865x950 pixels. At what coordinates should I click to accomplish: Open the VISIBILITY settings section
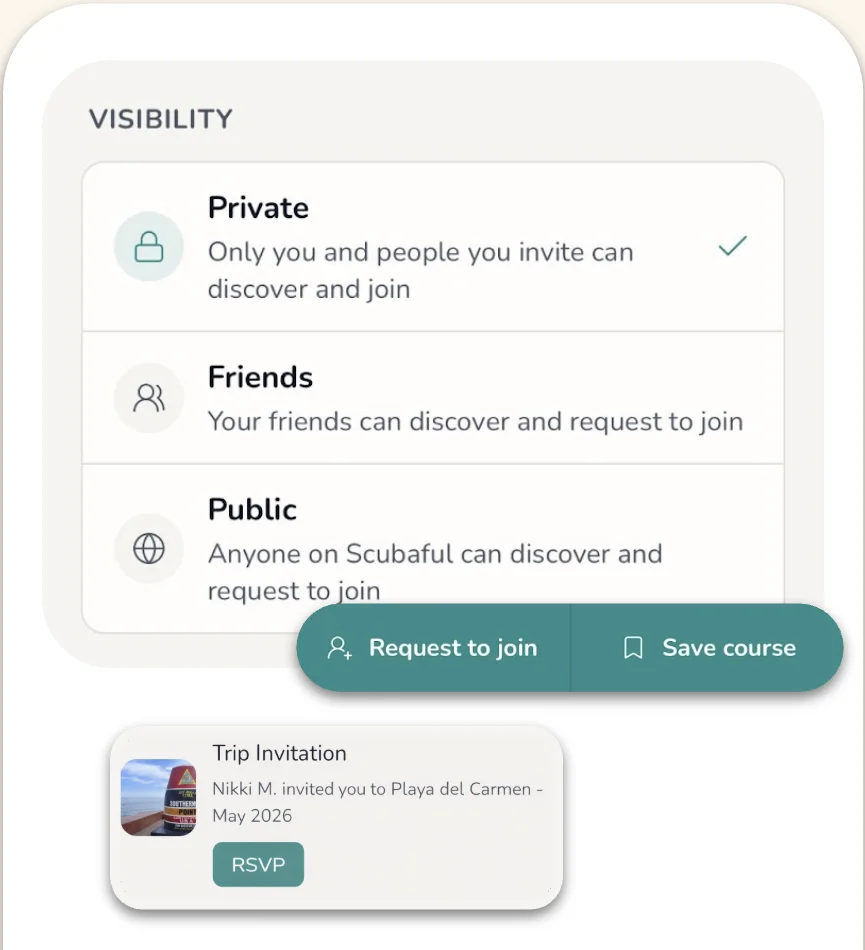pyautogui.click(x=160, y=118)
